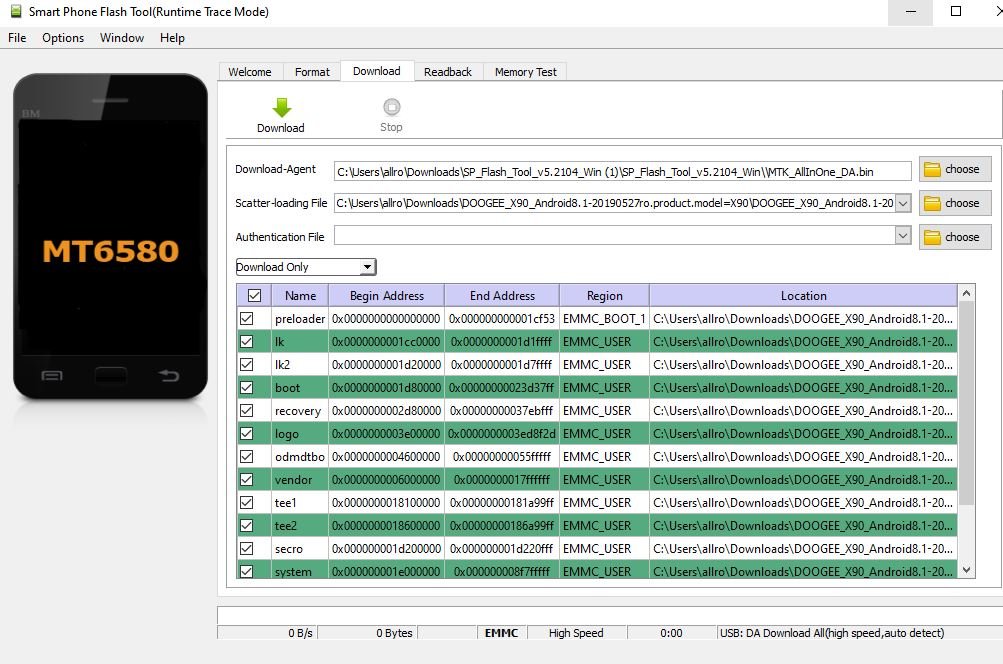The image size is (1003, 664).
Task: Click choose button for Download-Agent
Action: coord(955,169)
